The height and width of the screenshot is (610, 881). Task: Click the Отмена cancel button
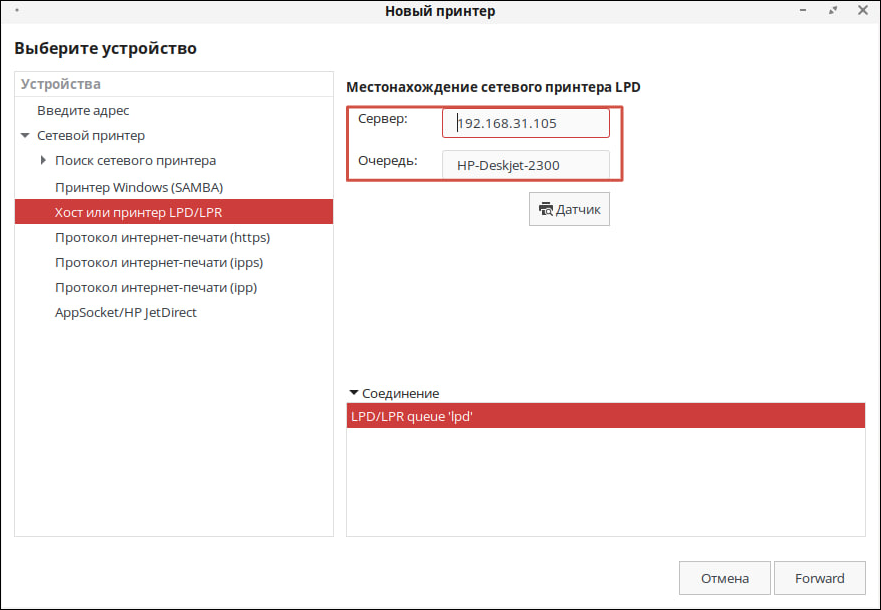[x=724, y=578]
